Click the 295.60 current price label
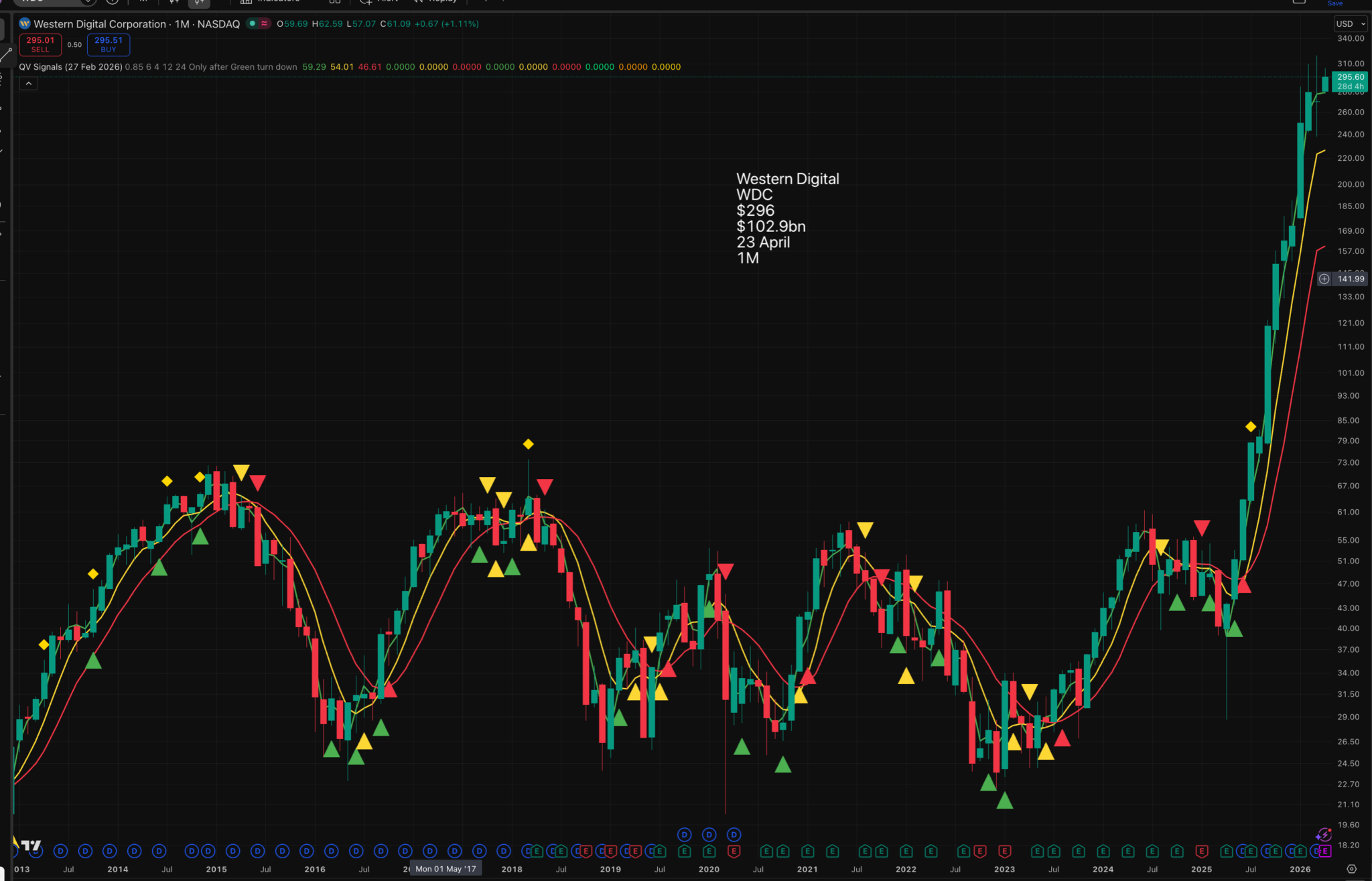The image size is (1372, 881). [1350, 77]
